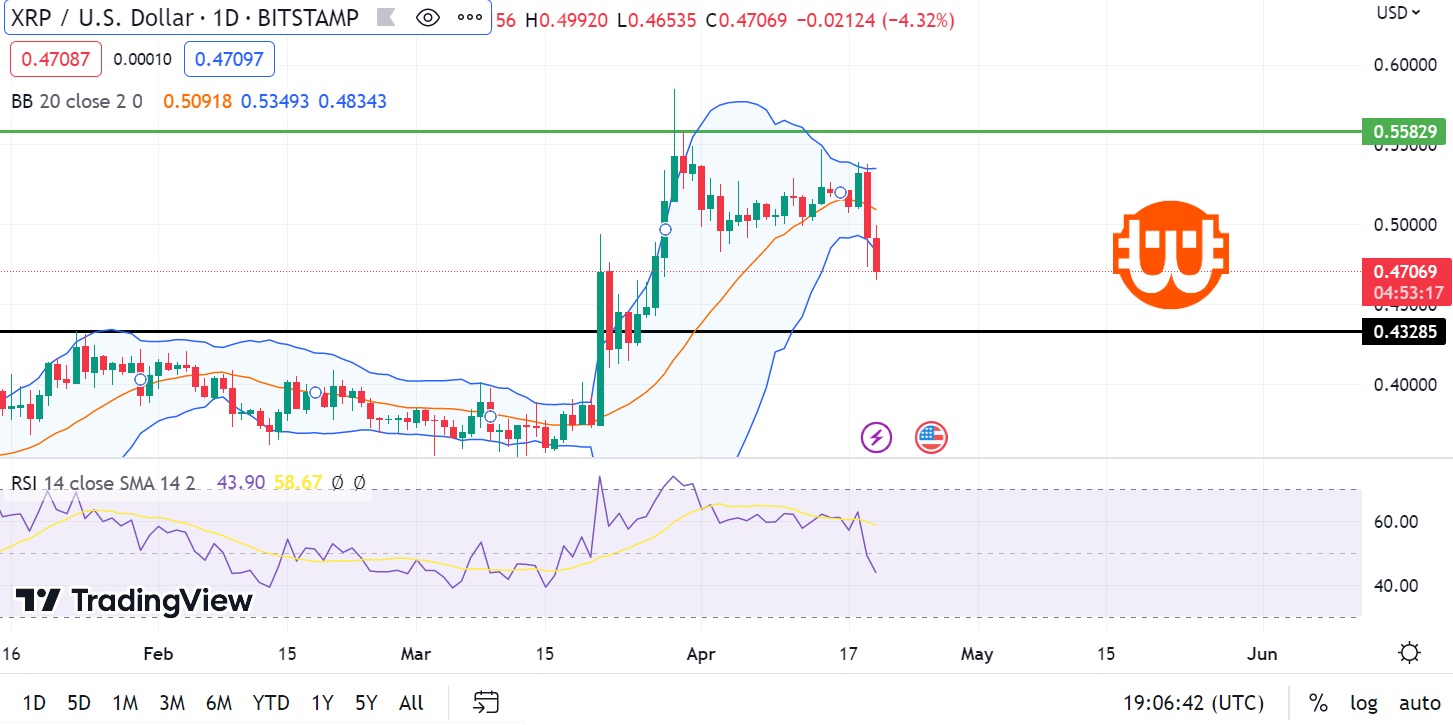
Task: Open the three-dot More menu beside symbol
Action: pyautogui.click(x=469, y=18)
